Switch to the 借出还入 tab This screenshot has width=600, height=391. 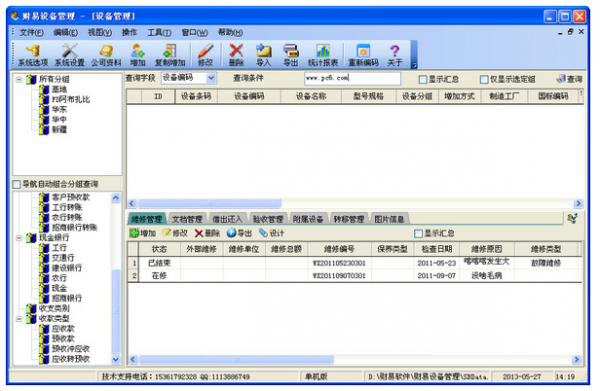(x=227, y=219)
